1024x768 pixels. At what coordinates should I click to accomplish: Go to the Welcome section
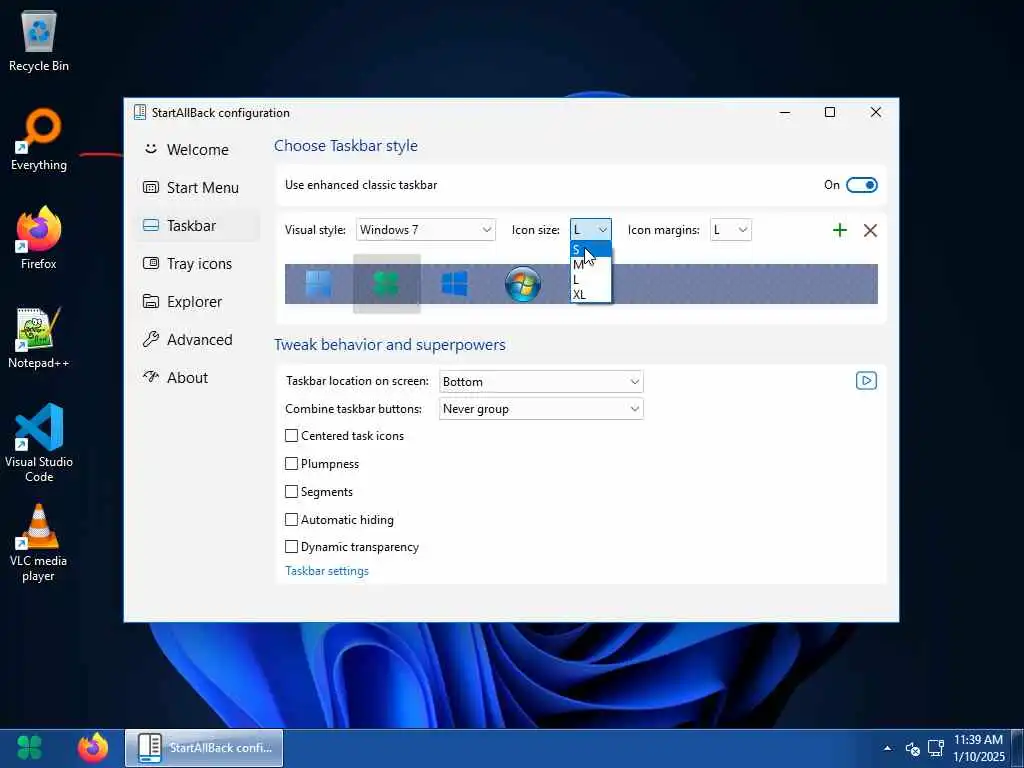198,150
